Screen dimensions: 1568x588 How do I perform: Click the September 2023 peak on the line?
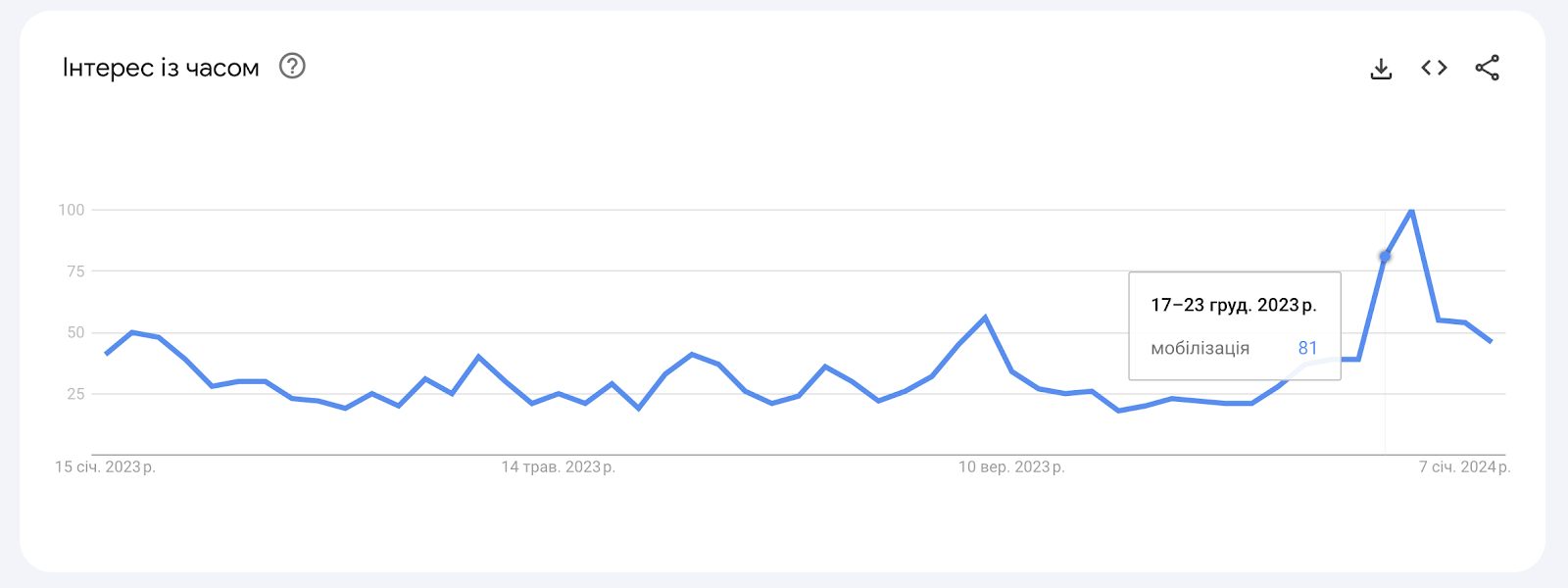click(x=985, y=318)
